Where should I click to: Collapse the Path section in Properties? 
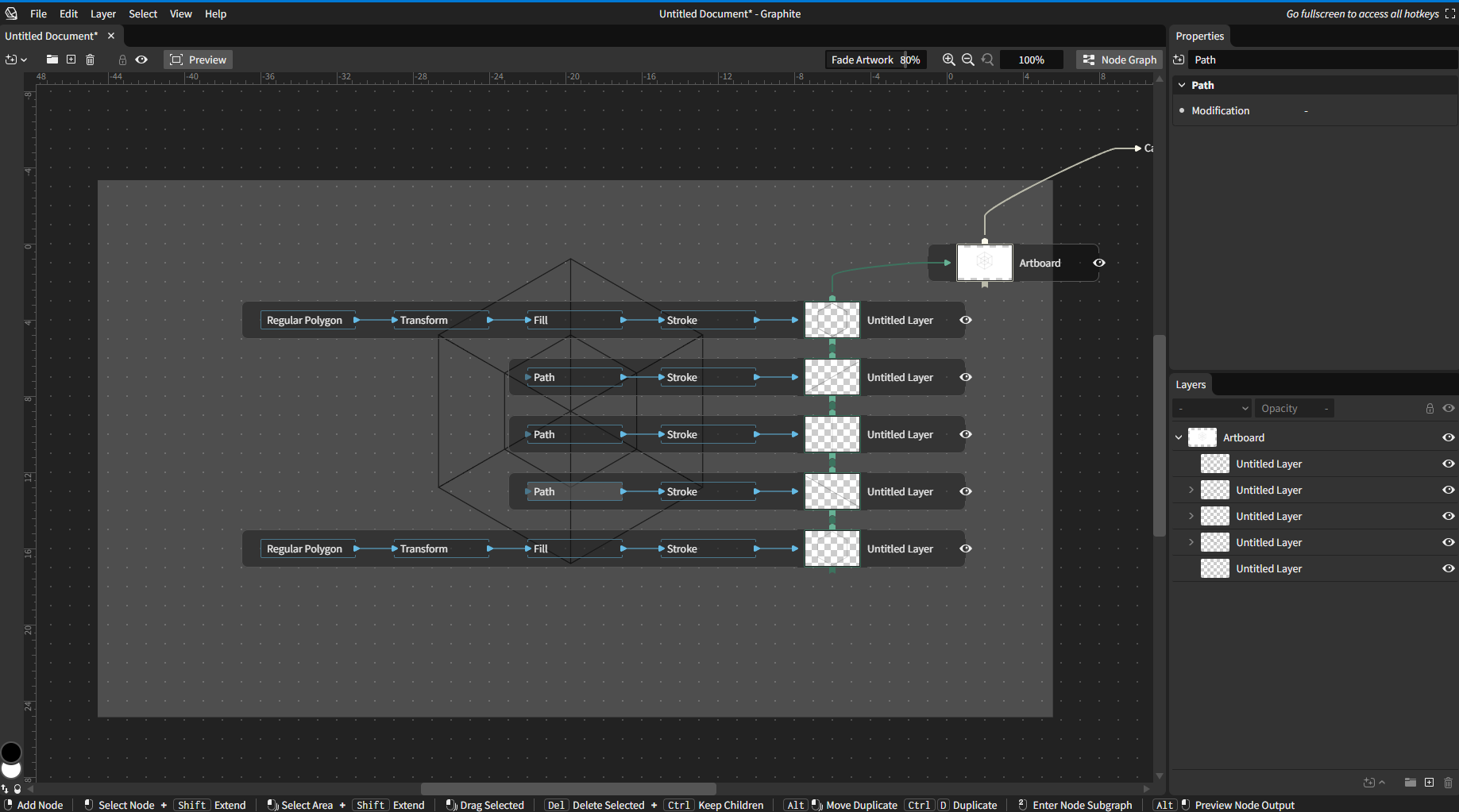pos(1182,85)
